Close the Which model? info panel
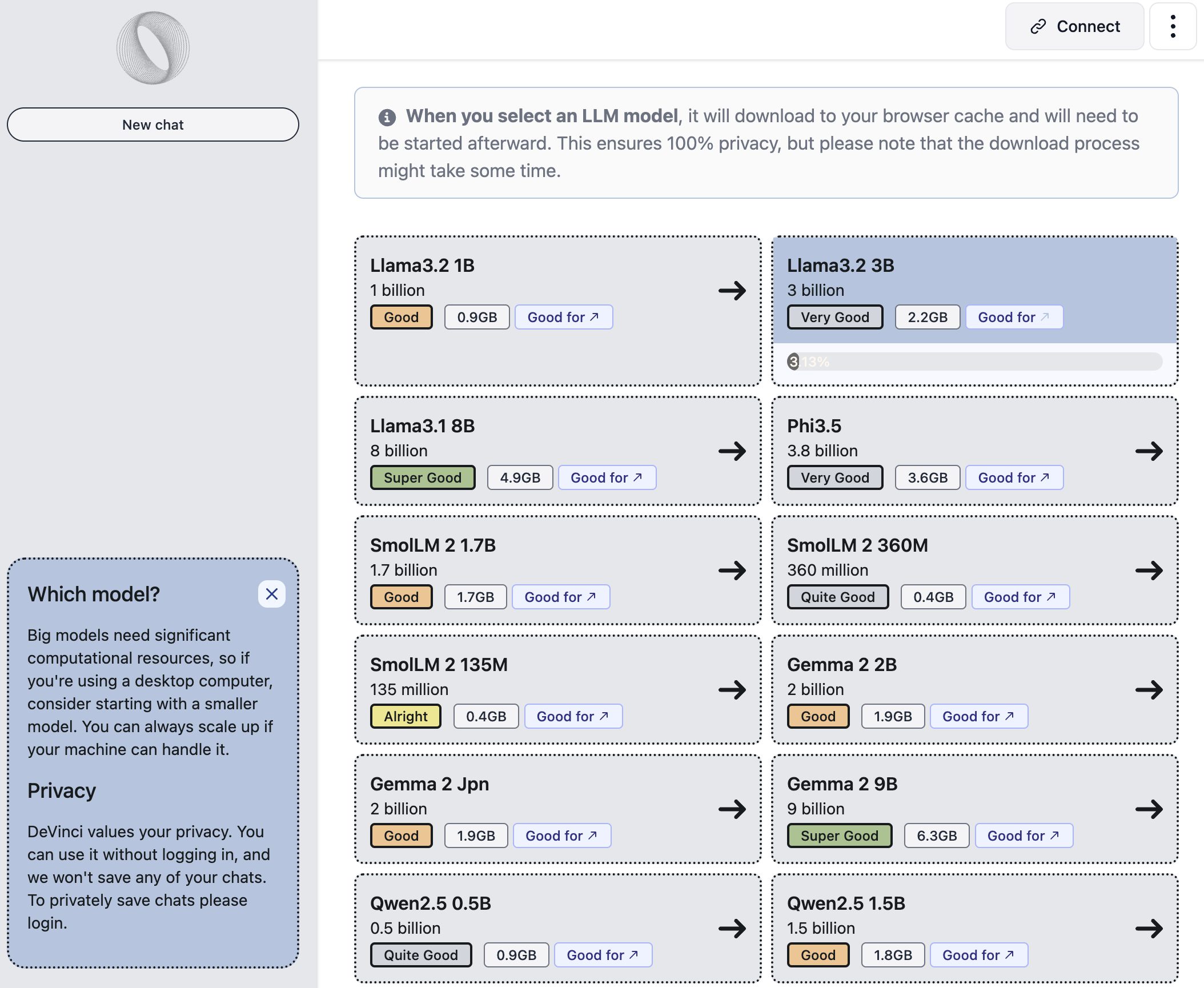This screenshot has height=988, width=1204. coord(272,594)
